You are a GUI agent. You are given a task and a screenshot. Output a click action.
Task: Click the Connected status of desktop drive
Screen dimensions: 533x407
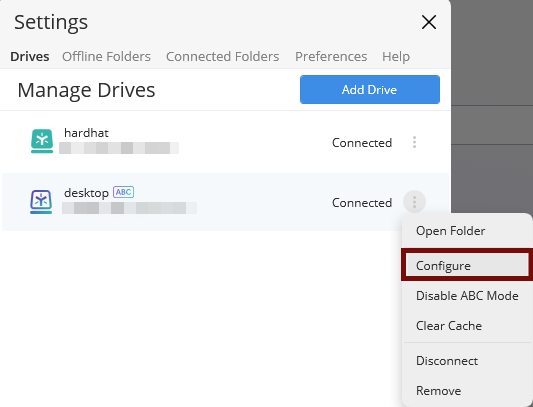pos(362,203)
